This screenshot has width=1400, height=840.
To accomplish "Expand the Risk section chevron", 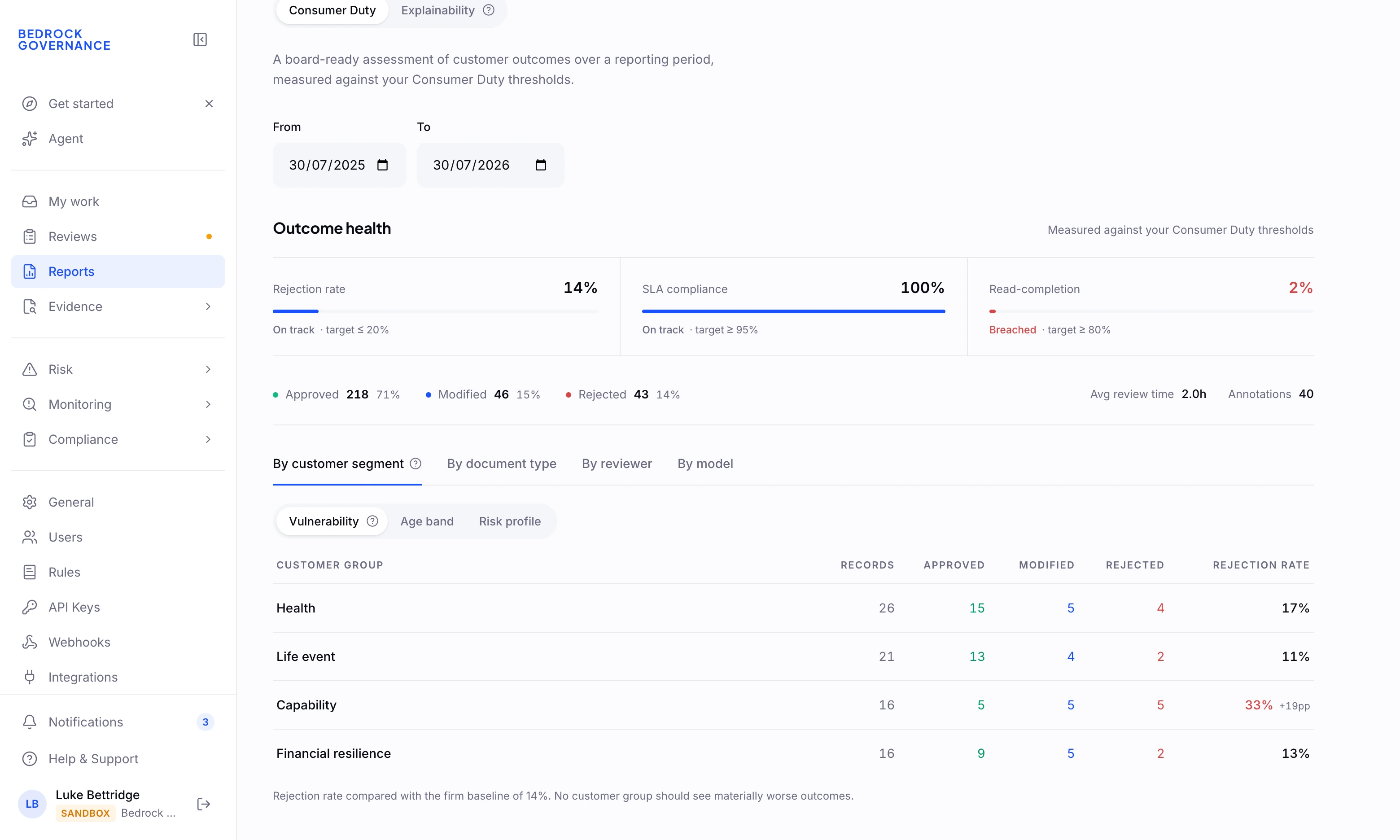I will coord(208,369).
